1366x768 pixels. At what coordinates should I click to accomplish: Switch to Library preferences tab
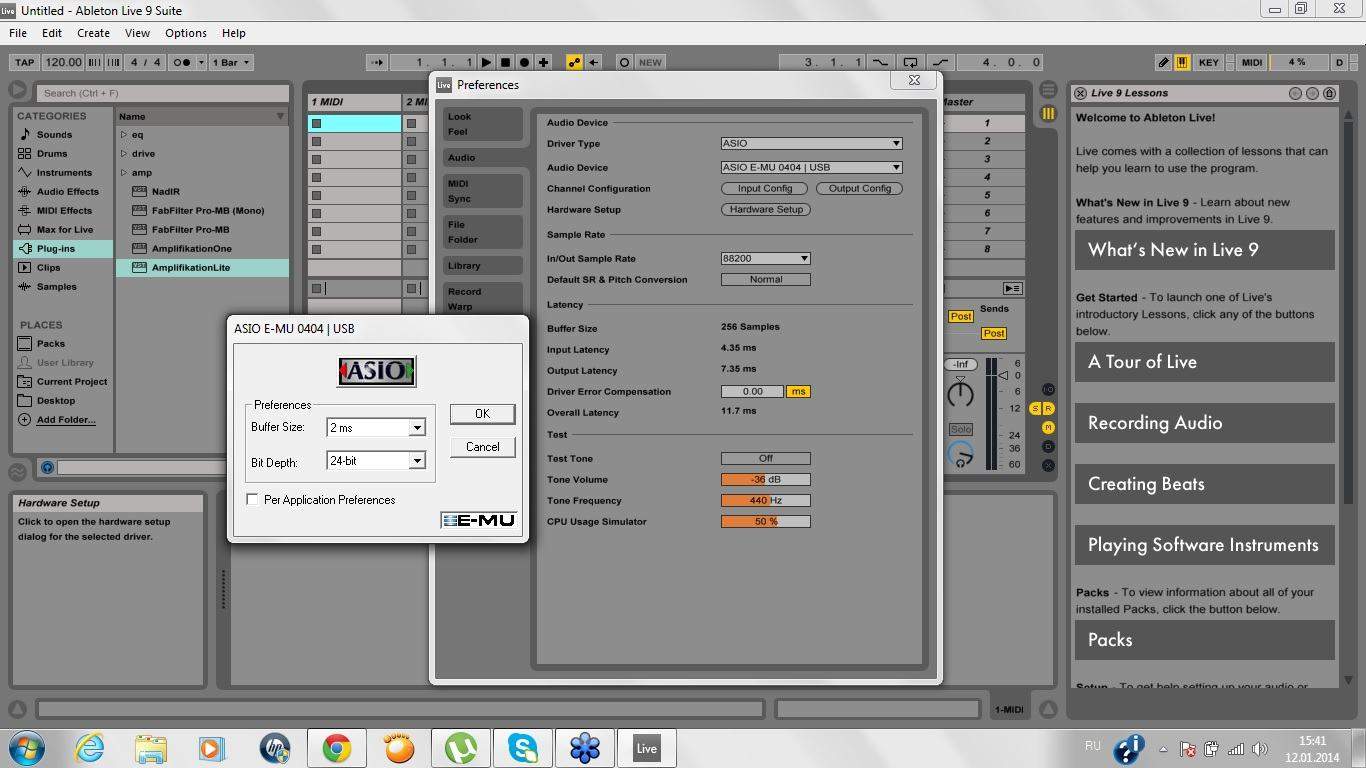(482, 266)
